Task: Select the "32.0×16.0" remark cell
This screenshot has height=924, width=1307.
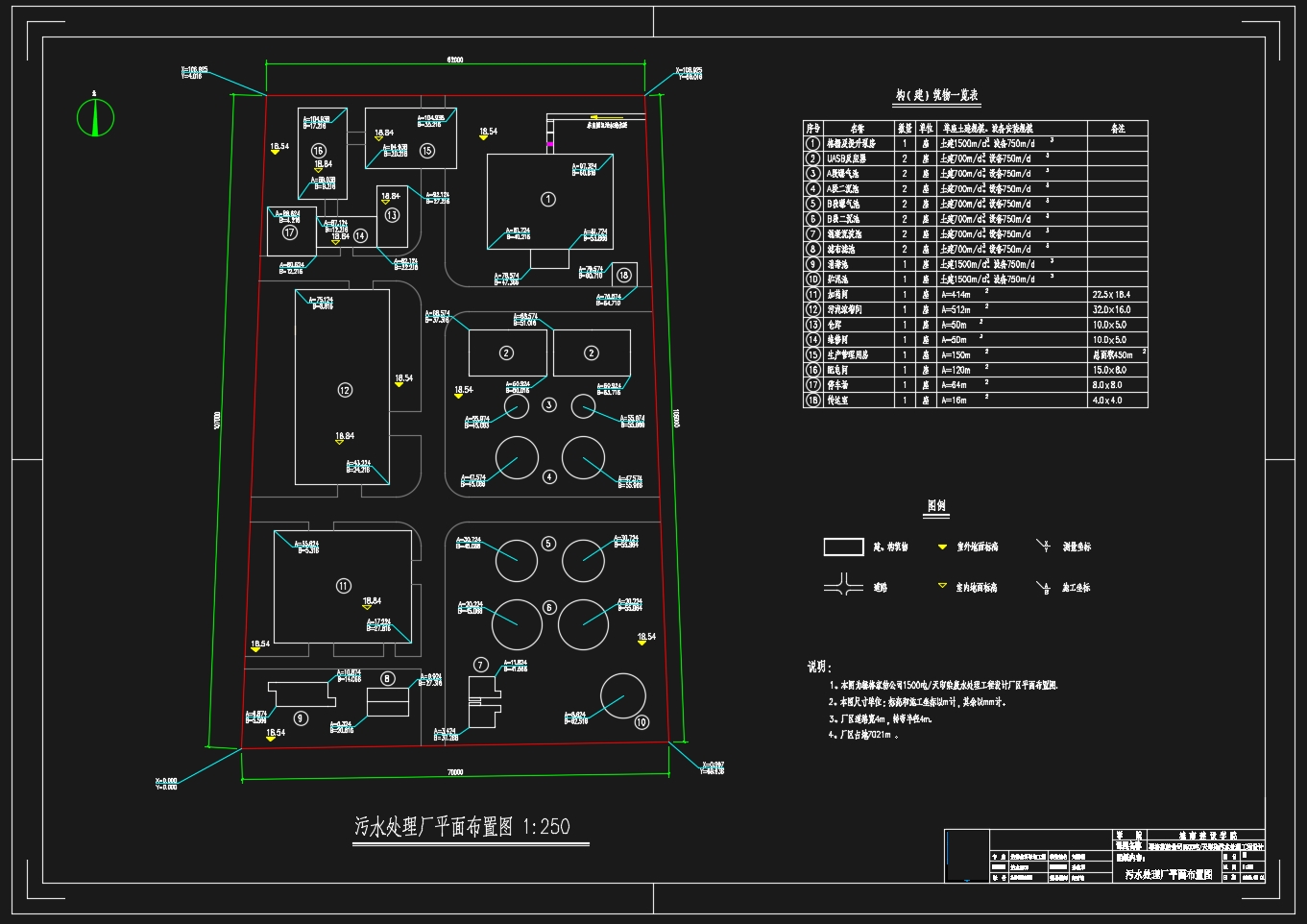Action: tap(1117, 309)
